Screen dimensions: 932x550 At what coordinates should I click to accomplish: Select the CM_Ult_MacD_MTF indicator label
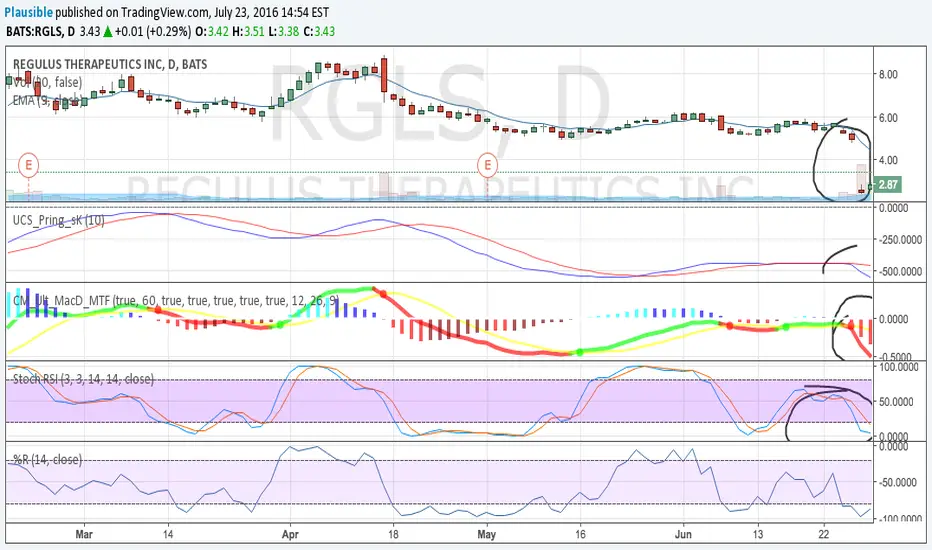176,301
